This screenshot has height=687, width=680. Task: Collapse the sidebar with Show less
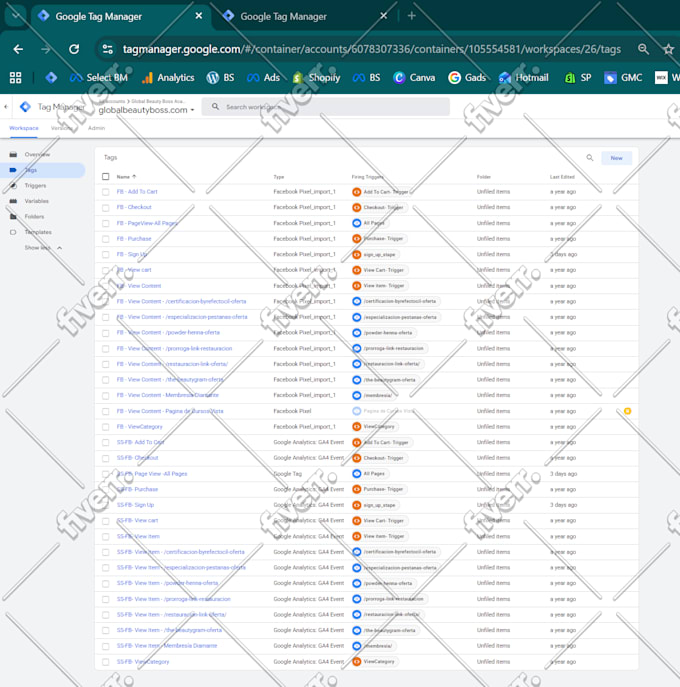pyautogui.click(x=43, y=248)
